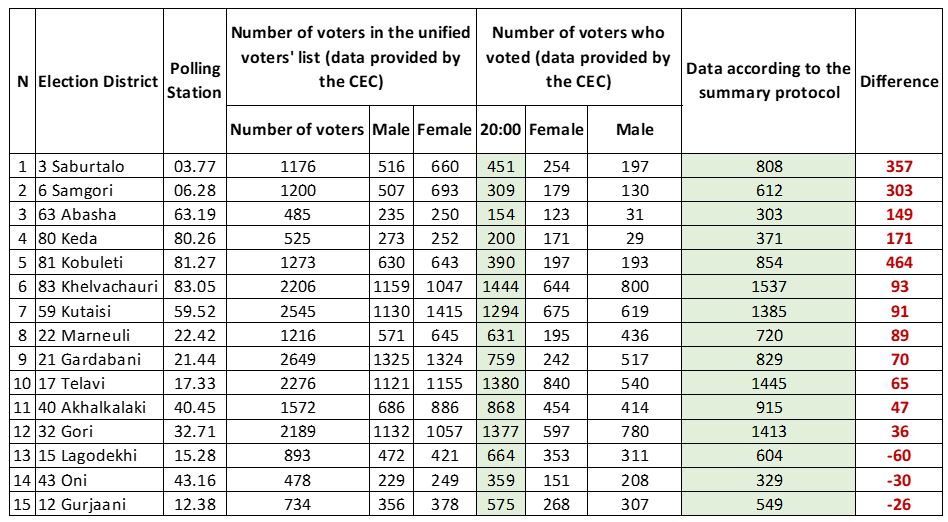Click the 6 Samgori polling station 06.28

pyautogui.click(x=195, y=190)
